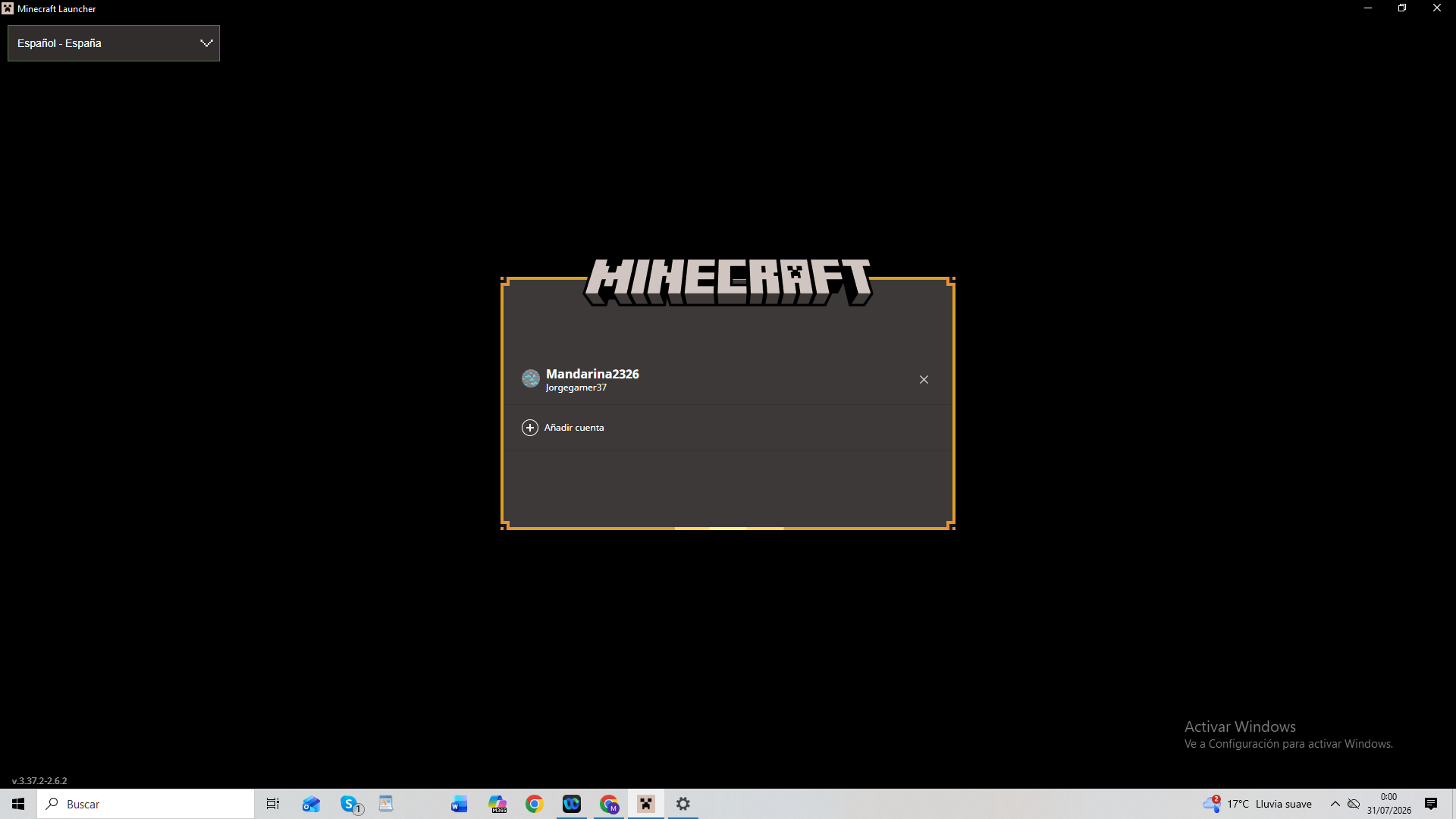1456x819 pixels.
Task: Open the notification center icon
Action: point(1431,804)
